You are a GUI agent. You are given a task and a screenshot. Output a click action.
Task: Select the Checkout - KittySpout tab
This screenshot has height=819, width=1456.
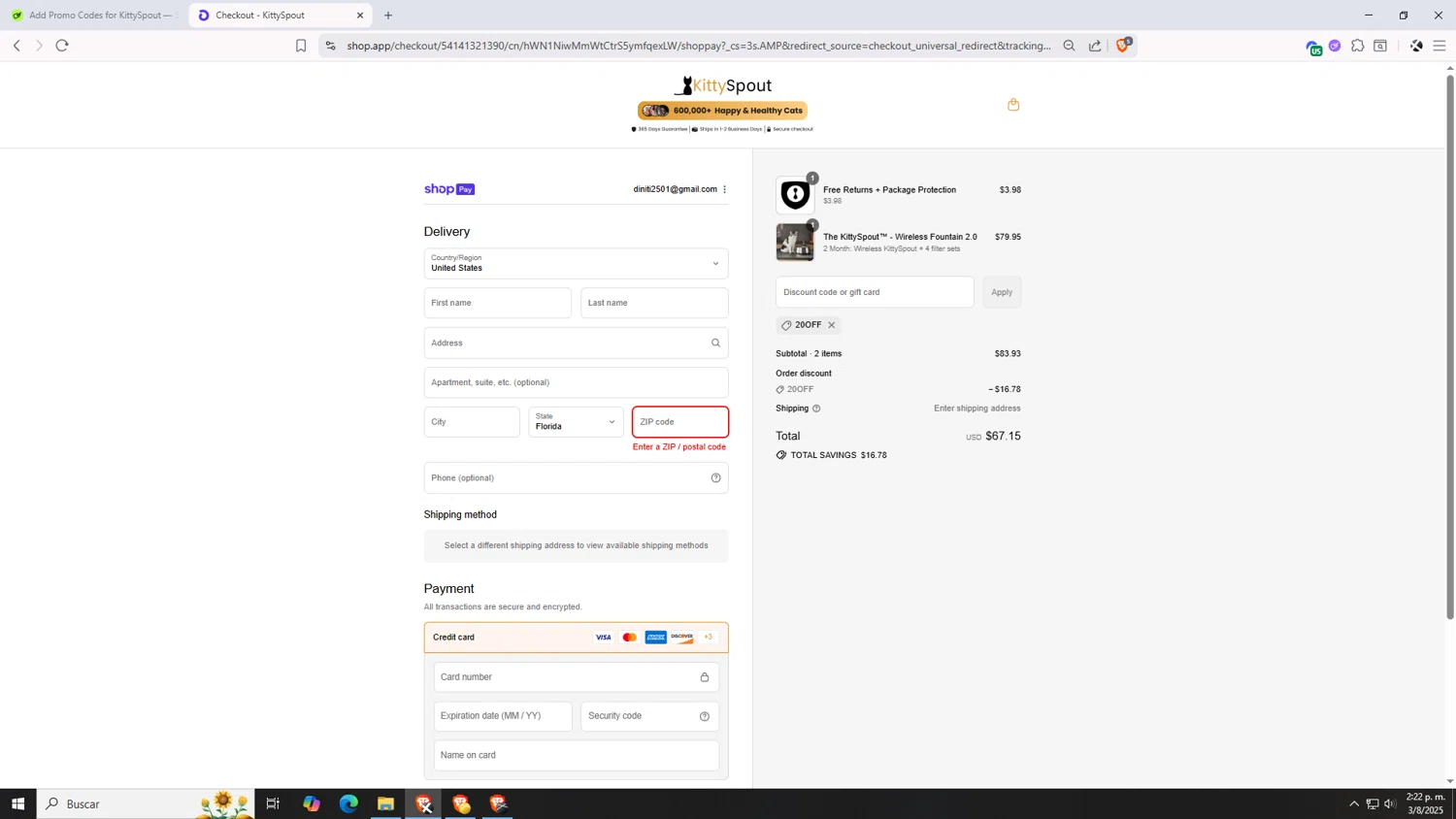point(278,16)
